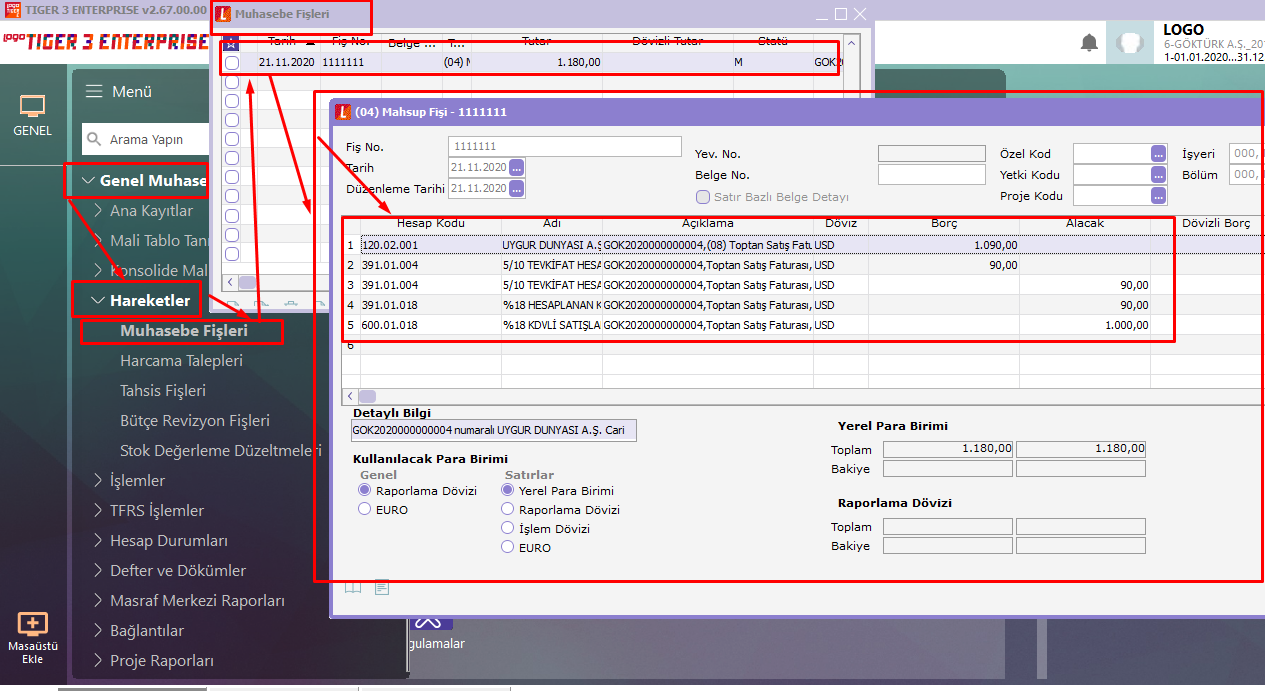Click the %18 KDVLİ SATIŞLA name cell
This screenshot has width=1265, height=691.
point(552,325)
